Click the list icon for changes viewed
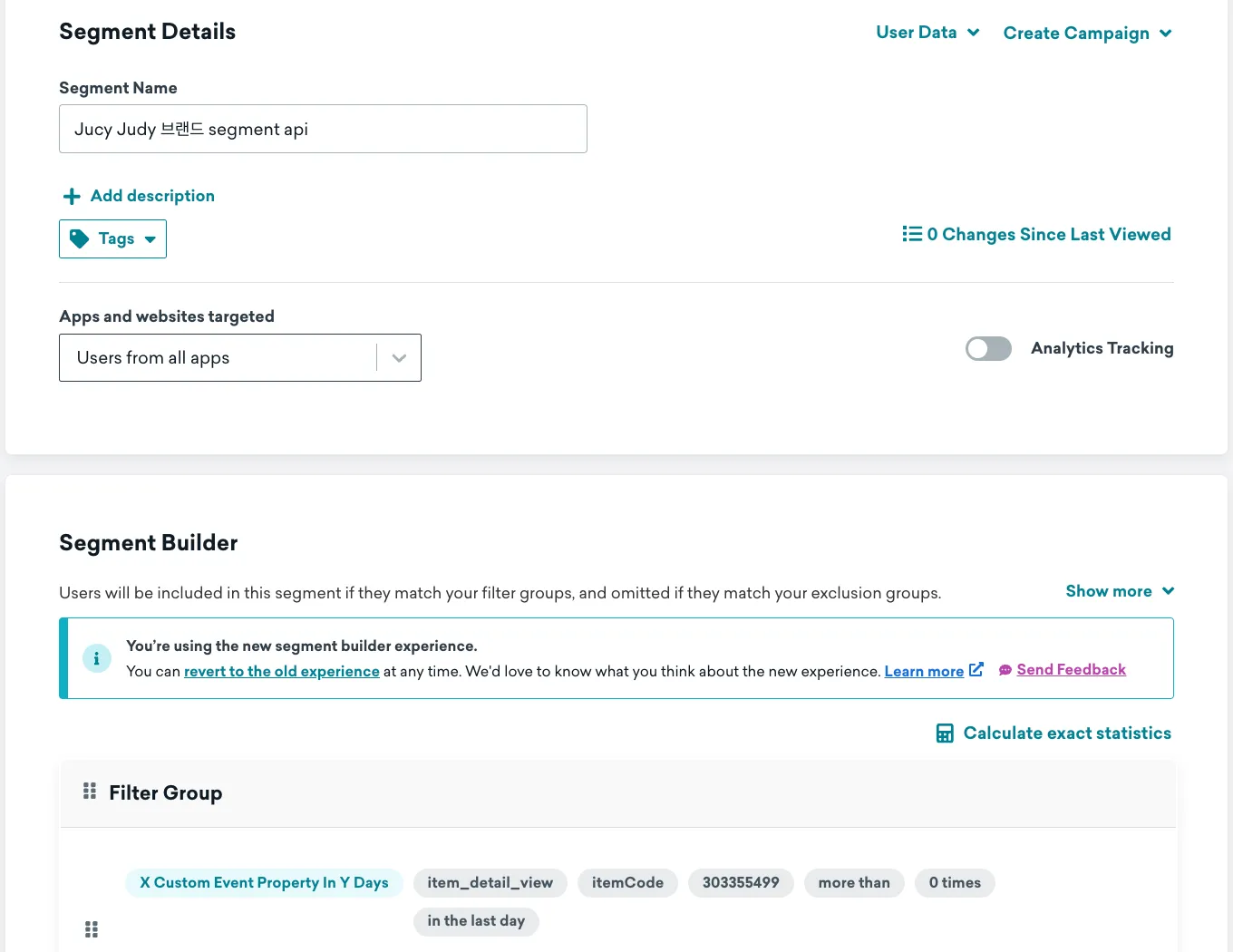 pos(911,234)
